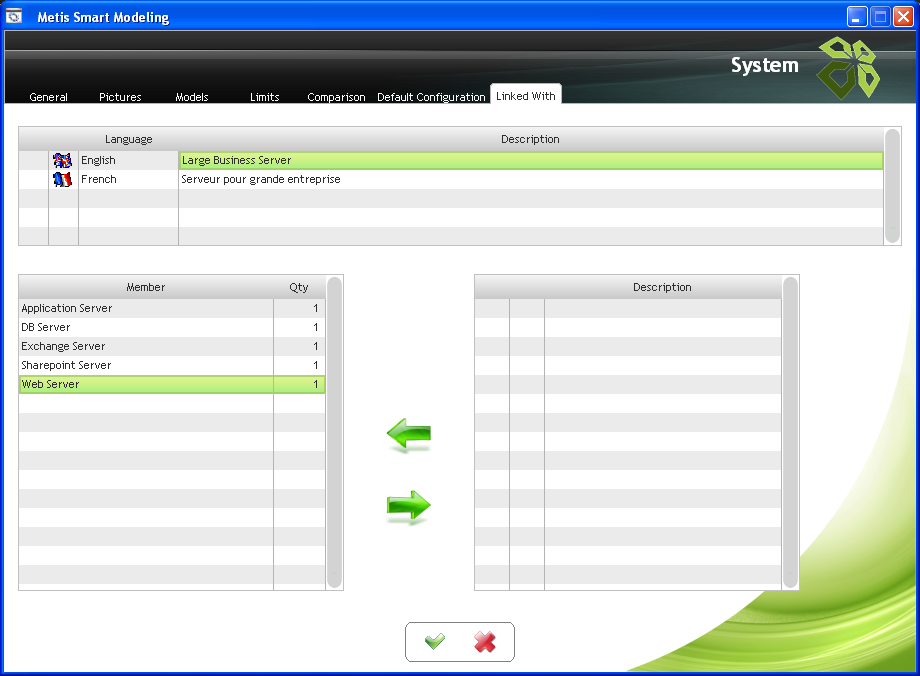Open the Default Configuration tab
Viewport: 920px width, 676px height.
pyautogui.click(x=431, y=97)
